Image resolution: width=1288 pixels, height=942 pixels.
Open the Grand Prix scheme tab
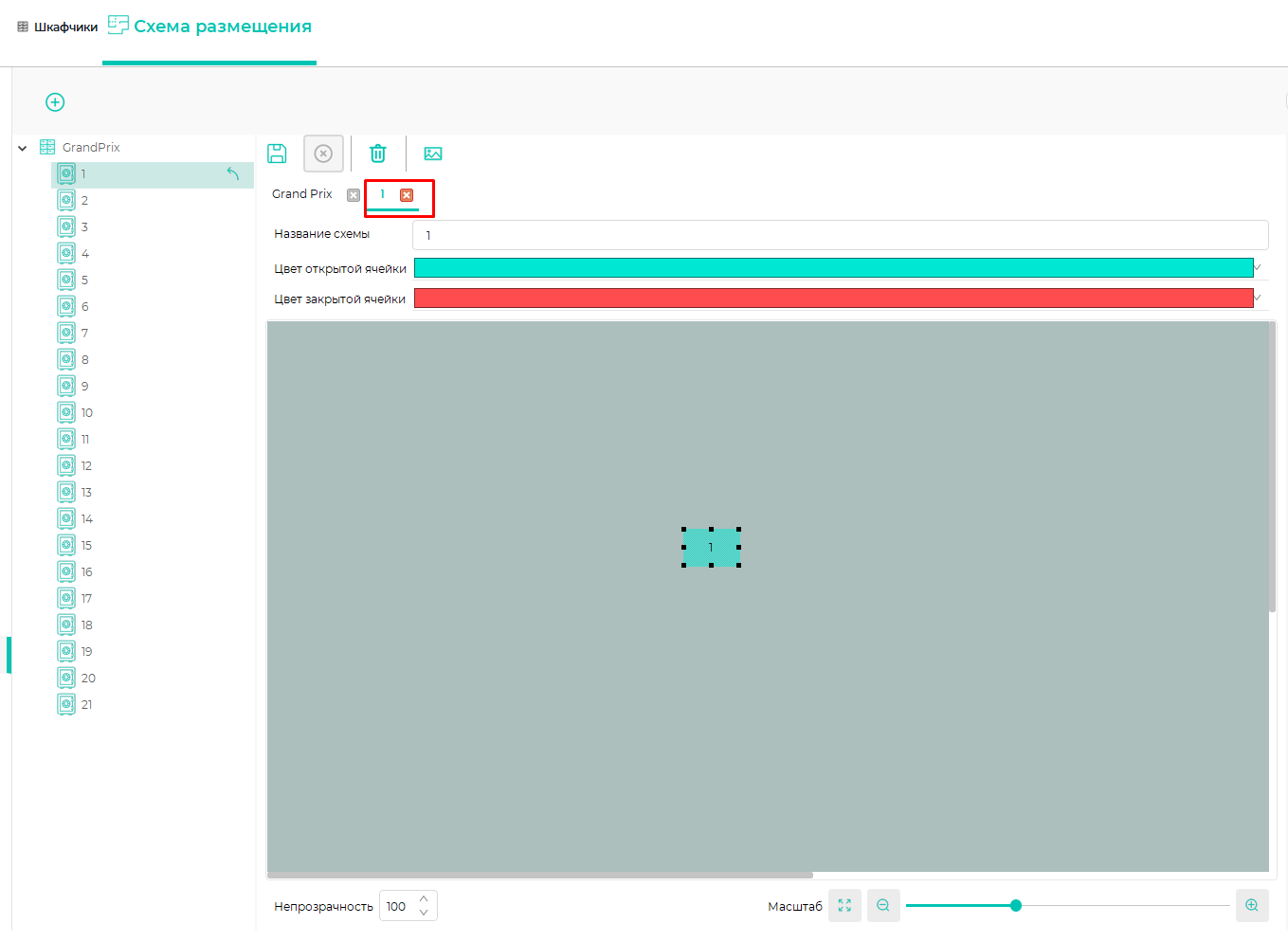point(302,194)
